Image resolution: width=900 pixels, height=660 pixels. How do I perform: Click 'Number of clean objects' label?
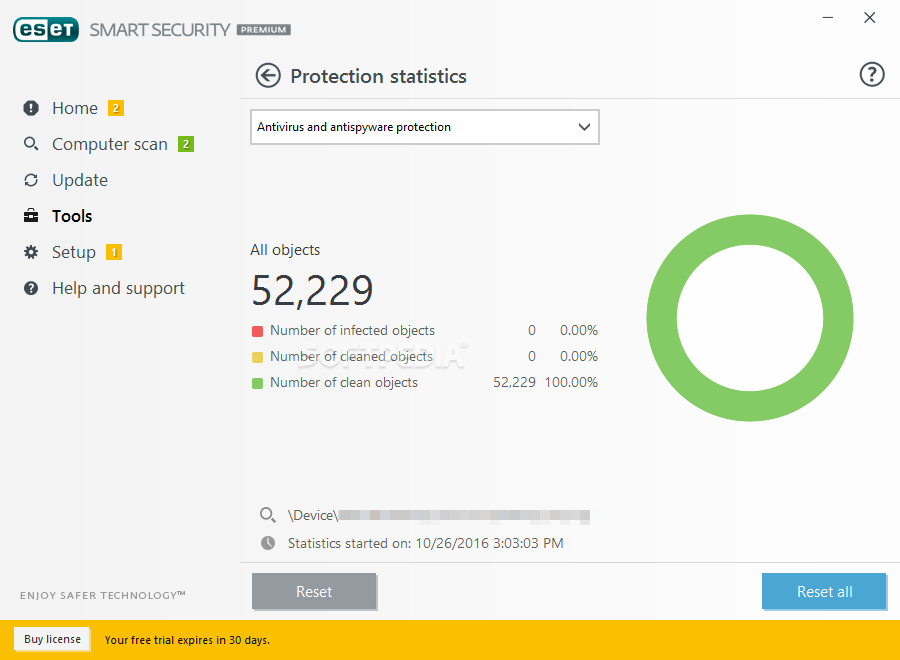(344, 382)
